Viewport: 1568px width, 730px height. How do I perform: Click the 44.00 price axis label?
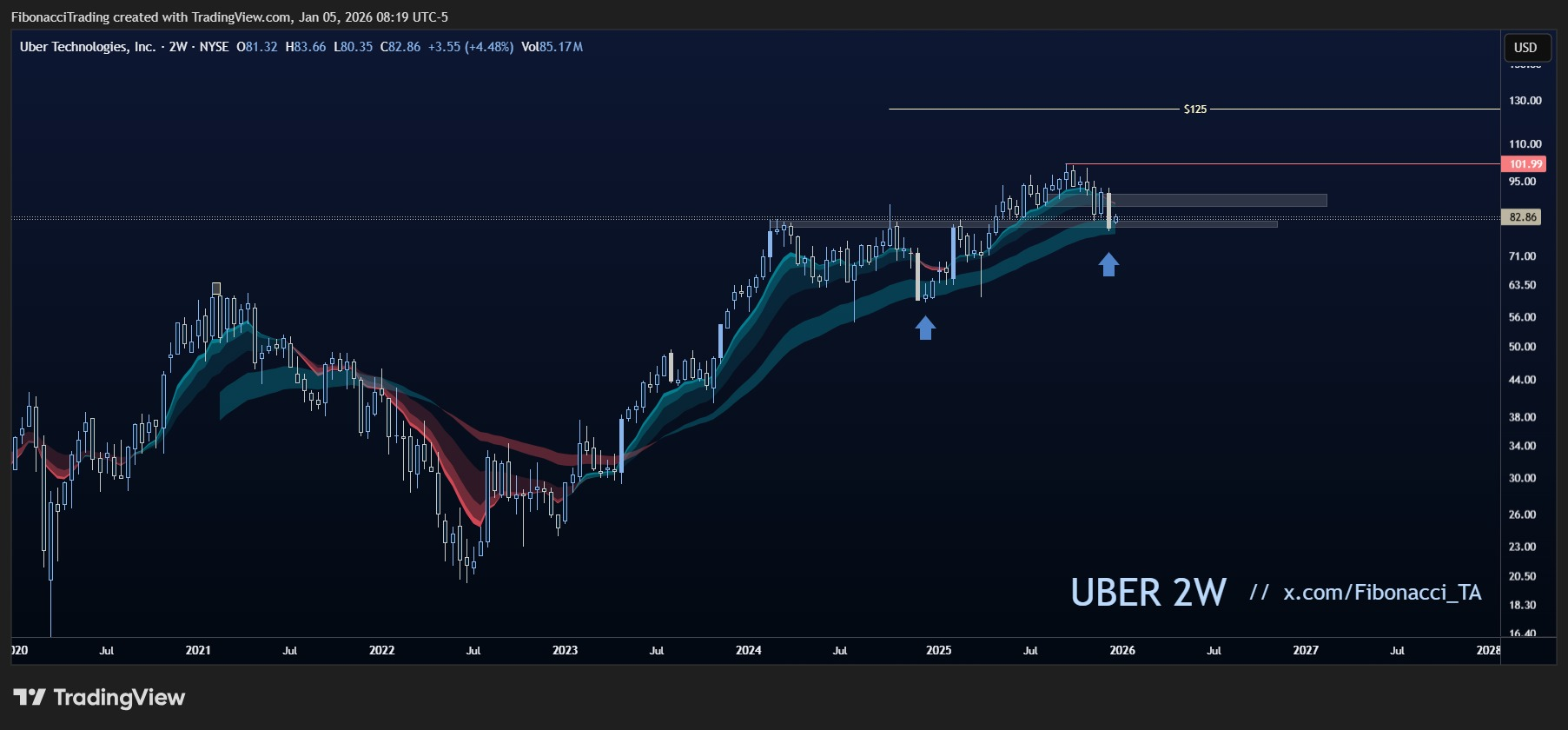tap(1522, 380)
